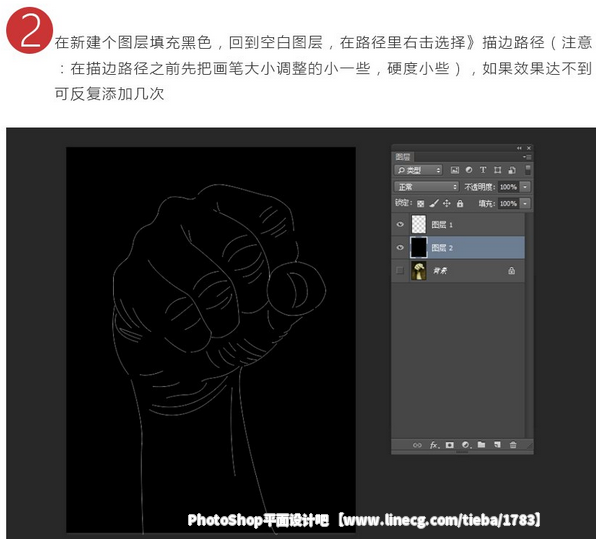
Task: Open the 类型 filter type dropdown
Action: (x=418, y=170)
